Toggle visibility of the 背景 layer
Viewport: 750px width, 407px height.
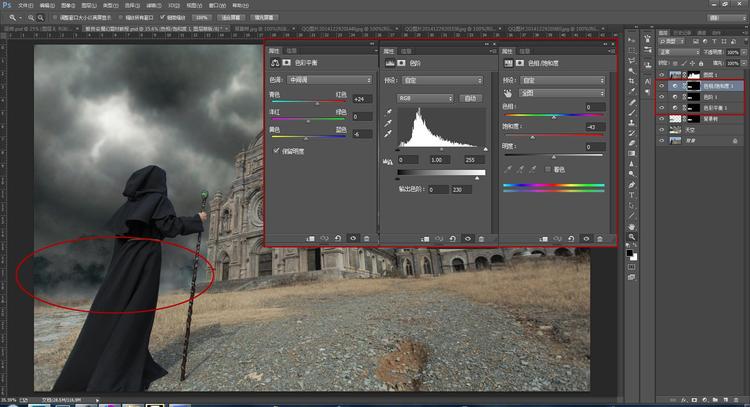[x=662, y=141]
